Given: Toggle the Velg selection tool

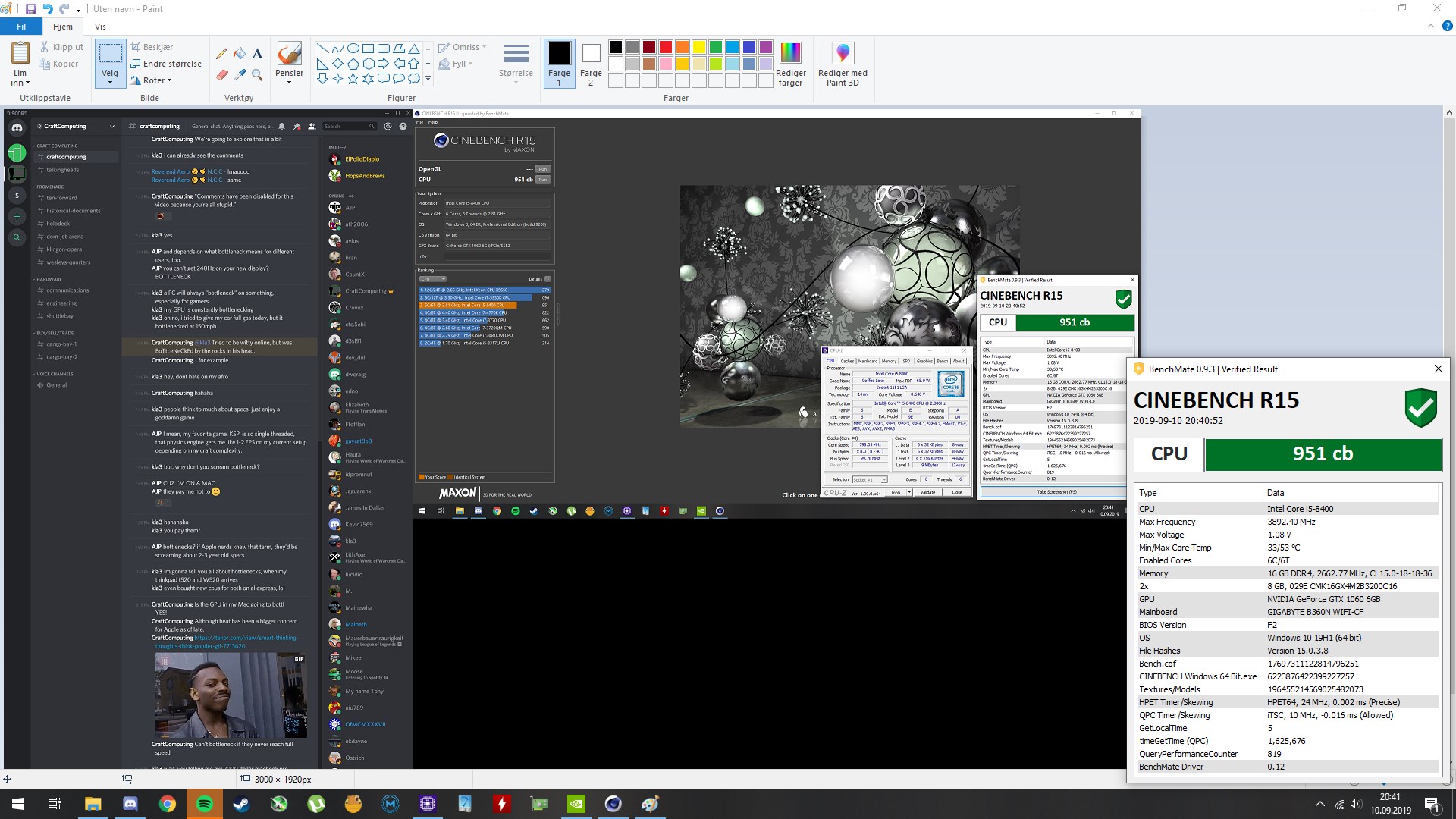Looking at the screenshot, I should pos(110,53).
